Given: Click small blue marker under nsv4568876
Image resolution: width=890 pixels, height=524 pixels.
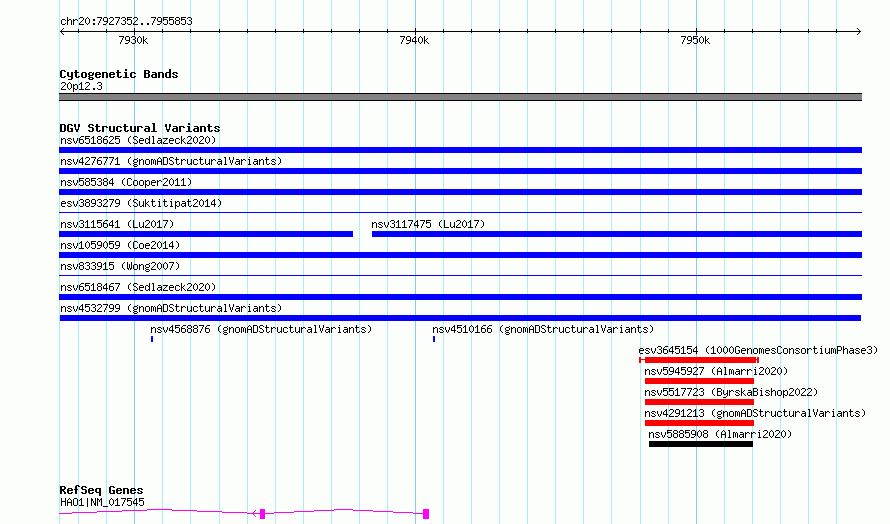Looking at the screenshot, I should (x=152, y=339).
